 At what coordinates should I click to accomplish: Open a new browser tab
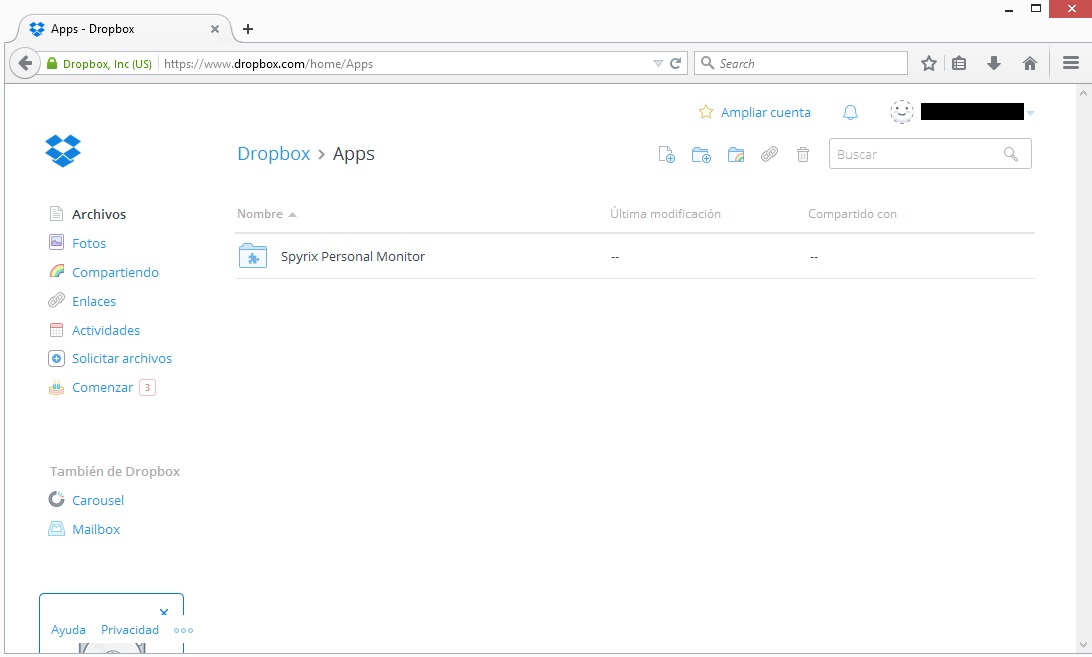[x=247, y=29]
